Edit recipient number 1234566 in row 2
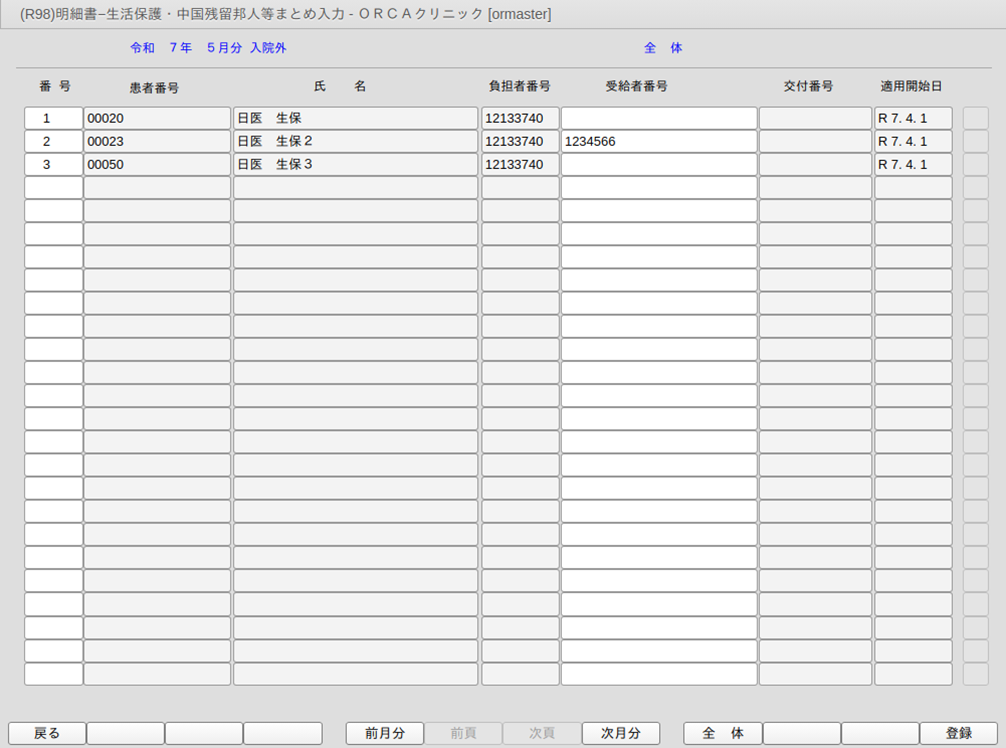The image size is (1006, 748). point(658,141)
